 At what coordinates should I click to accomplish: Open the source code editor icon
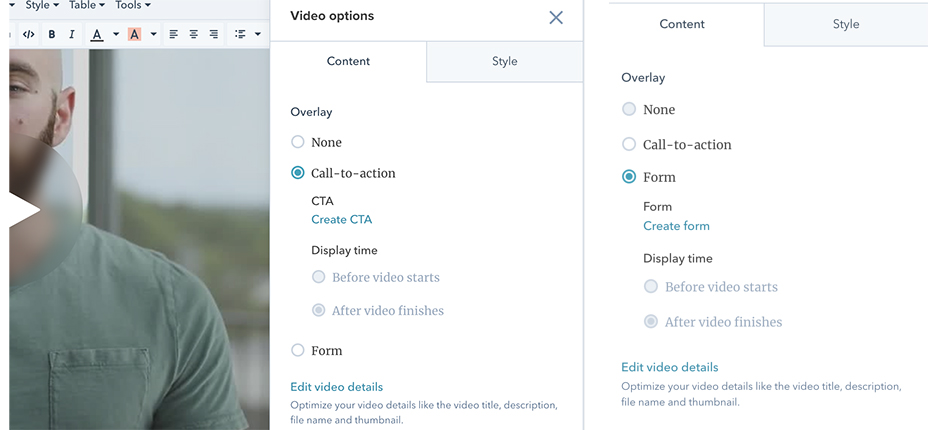pos(28,34)
